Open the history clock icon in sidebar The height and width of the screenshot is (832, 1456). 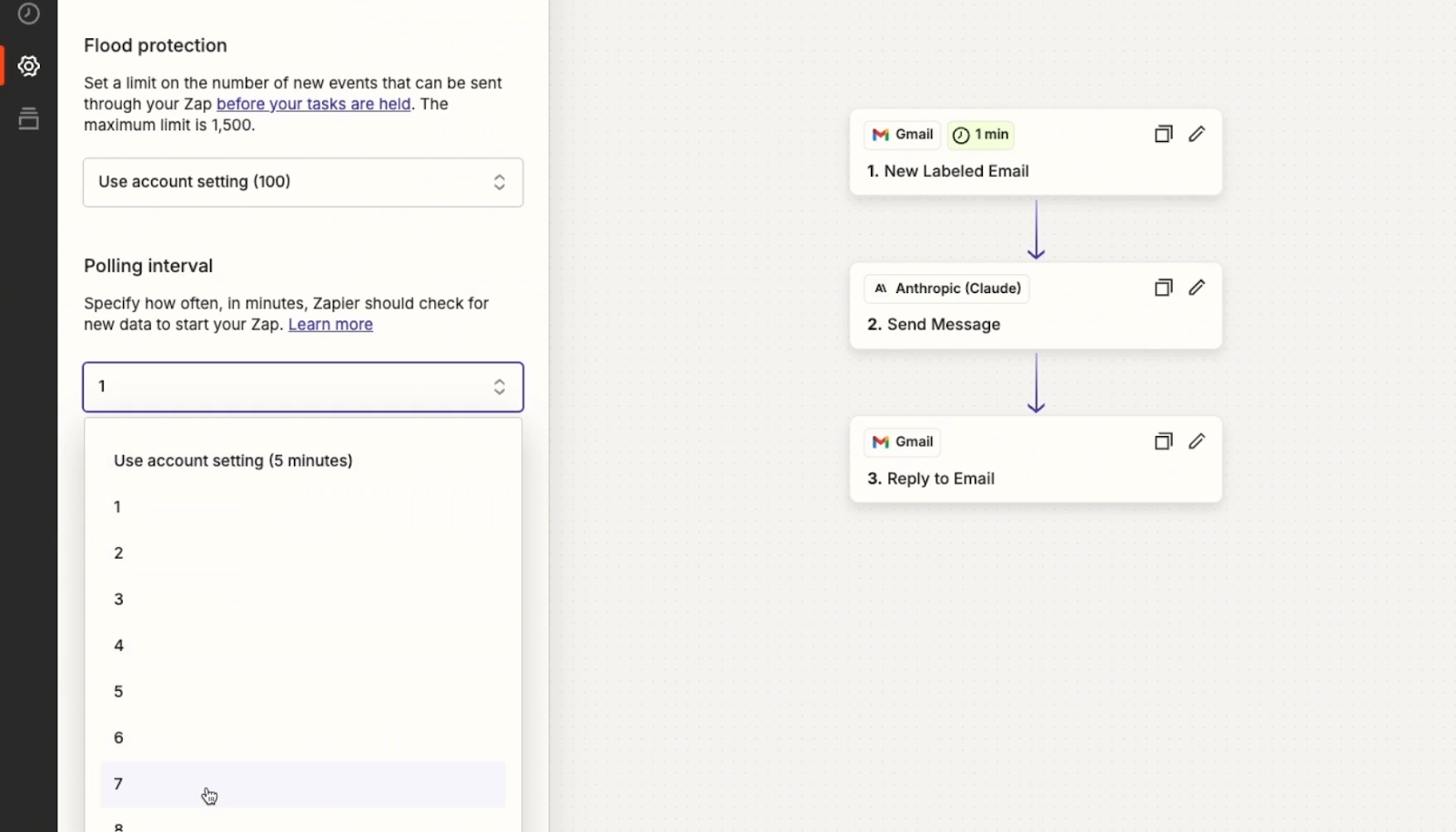click(29, 14)
